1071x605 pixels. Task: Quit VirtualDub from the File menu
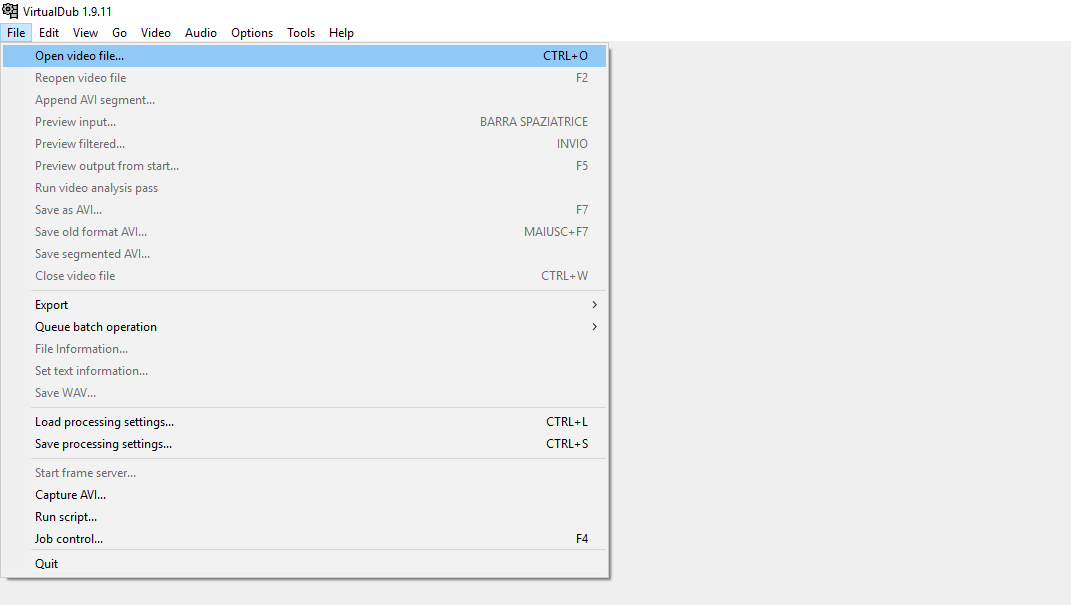(305, 564)
